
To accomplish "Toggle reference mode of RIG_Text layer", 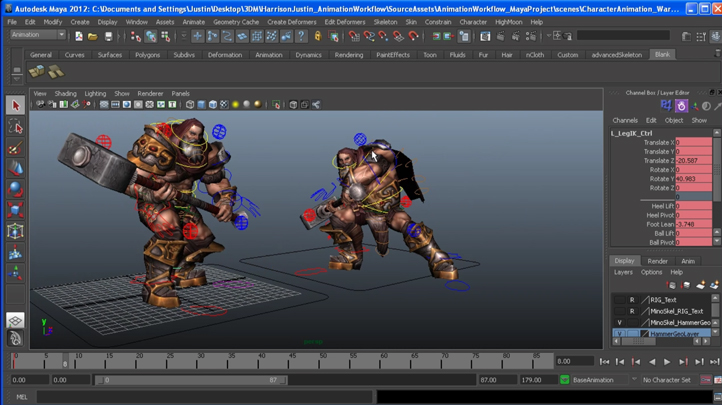I will click(632, 300).
